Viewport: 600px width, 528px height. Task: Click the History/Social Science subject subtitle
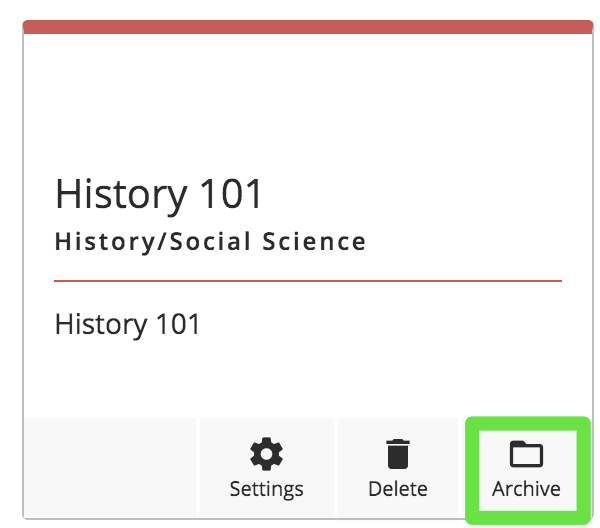click(x=210, y=241)
